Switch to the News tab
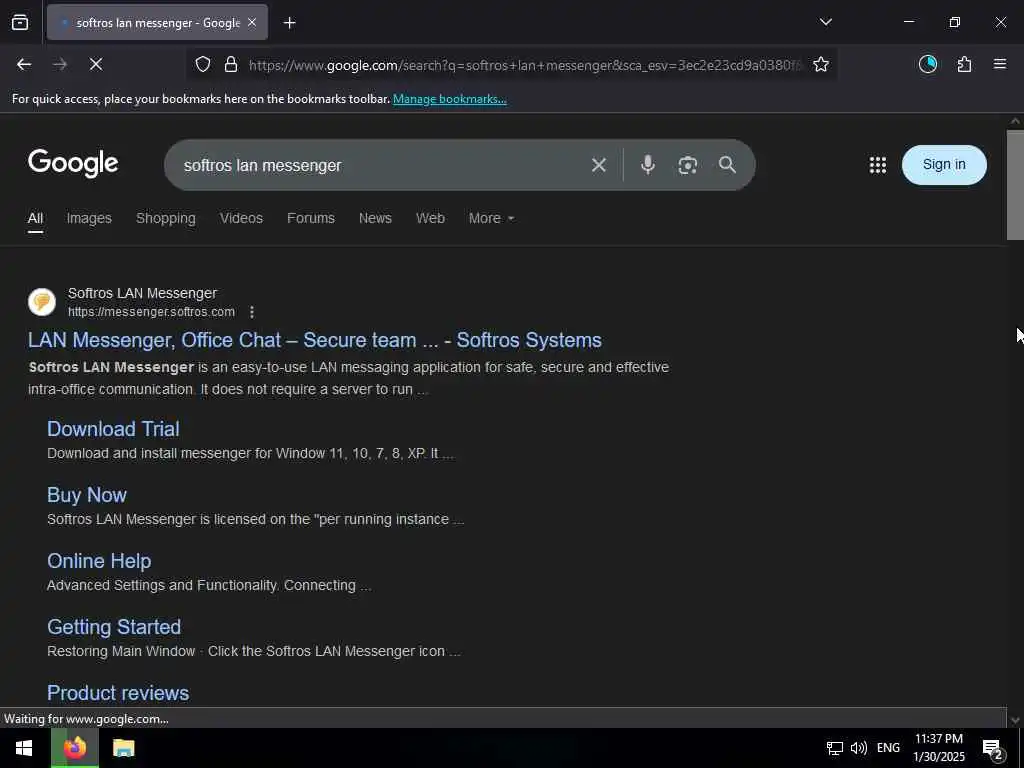 [x=376, y=218]
